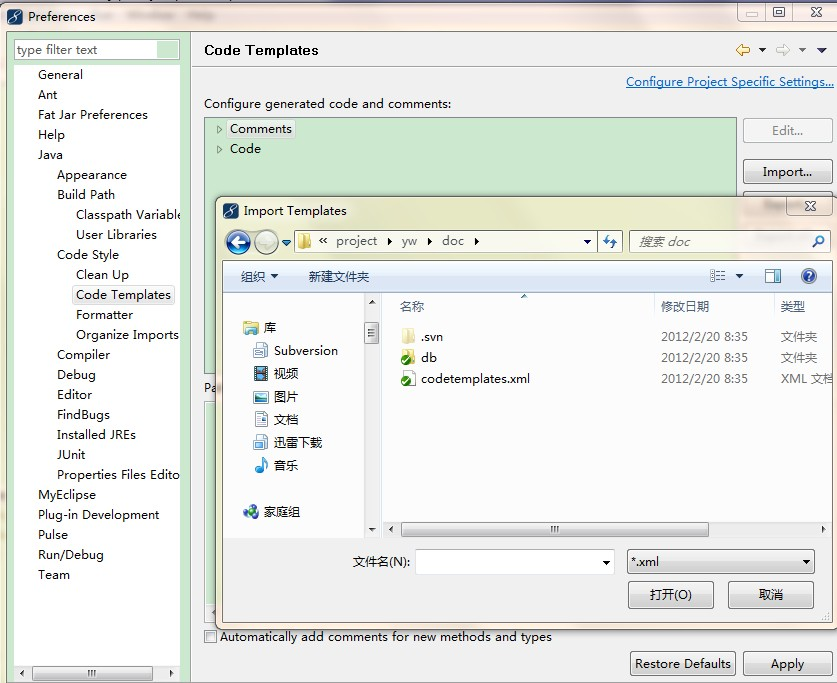Open the filename history dropdown
The height and width of the screenshot is (683, 837).
tap(606, 562)
